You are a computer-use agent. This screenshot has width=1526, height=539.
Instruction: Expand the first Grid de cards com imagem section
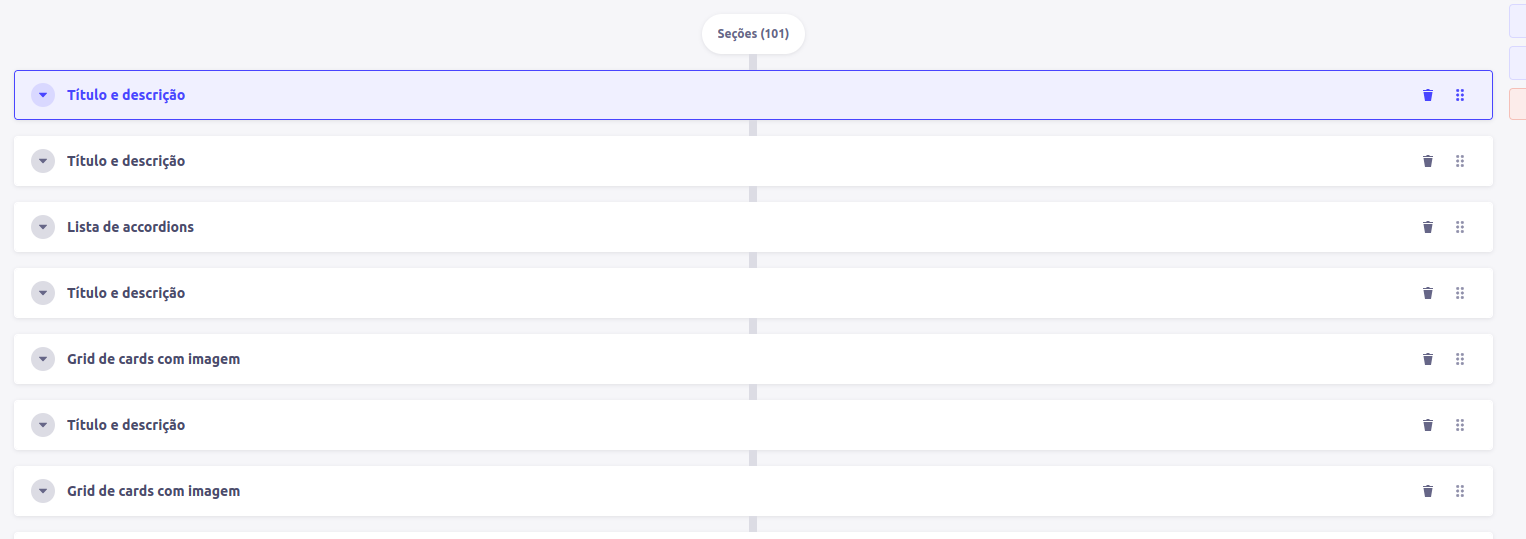pos(43,359)
